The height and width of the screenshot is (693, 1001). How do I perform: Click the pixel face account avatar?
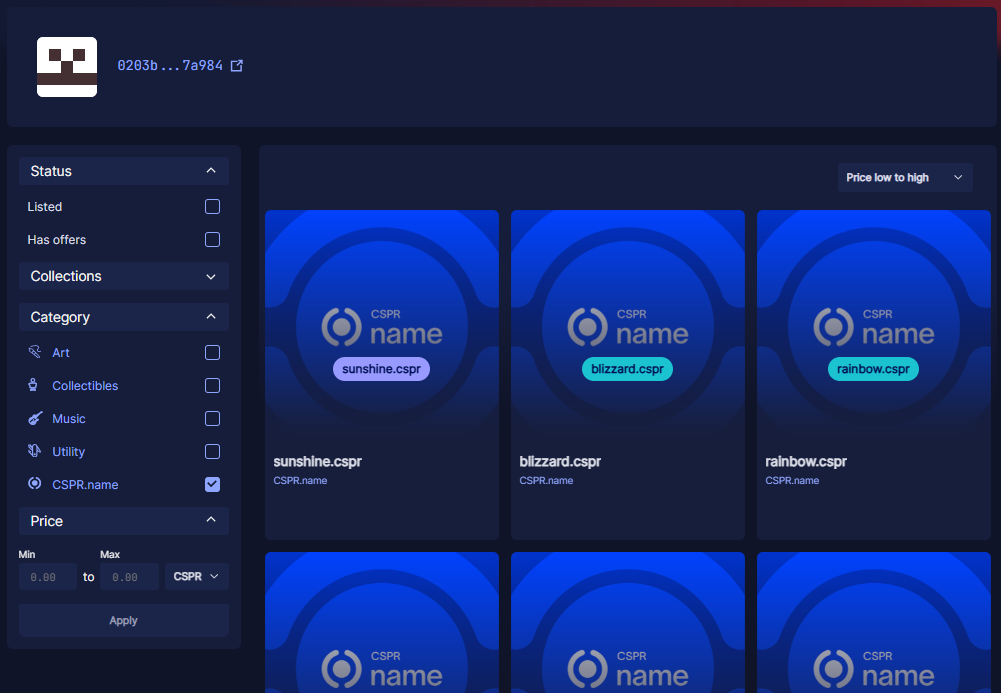click(67, 67)
